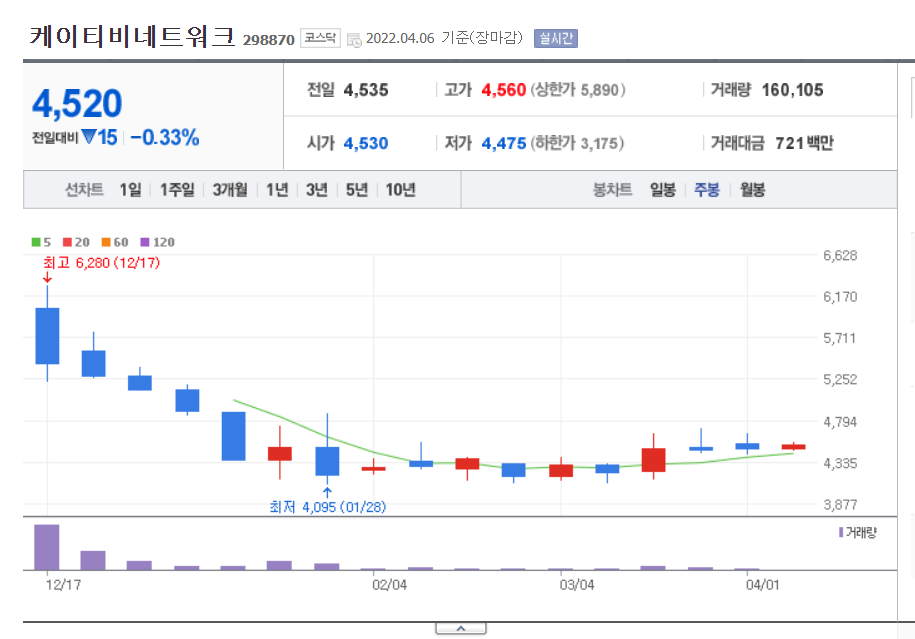Collapse the chart with bottom arrow handle
This screenshot has width=915, height=639.
click(x=460, y=628)
